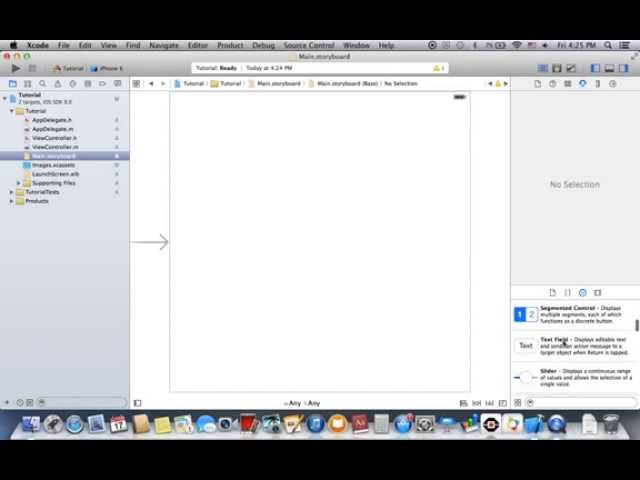Open the Symbol navigator tab
The height and width of the screenshot is (480, 640).
(x=27, y=84)
